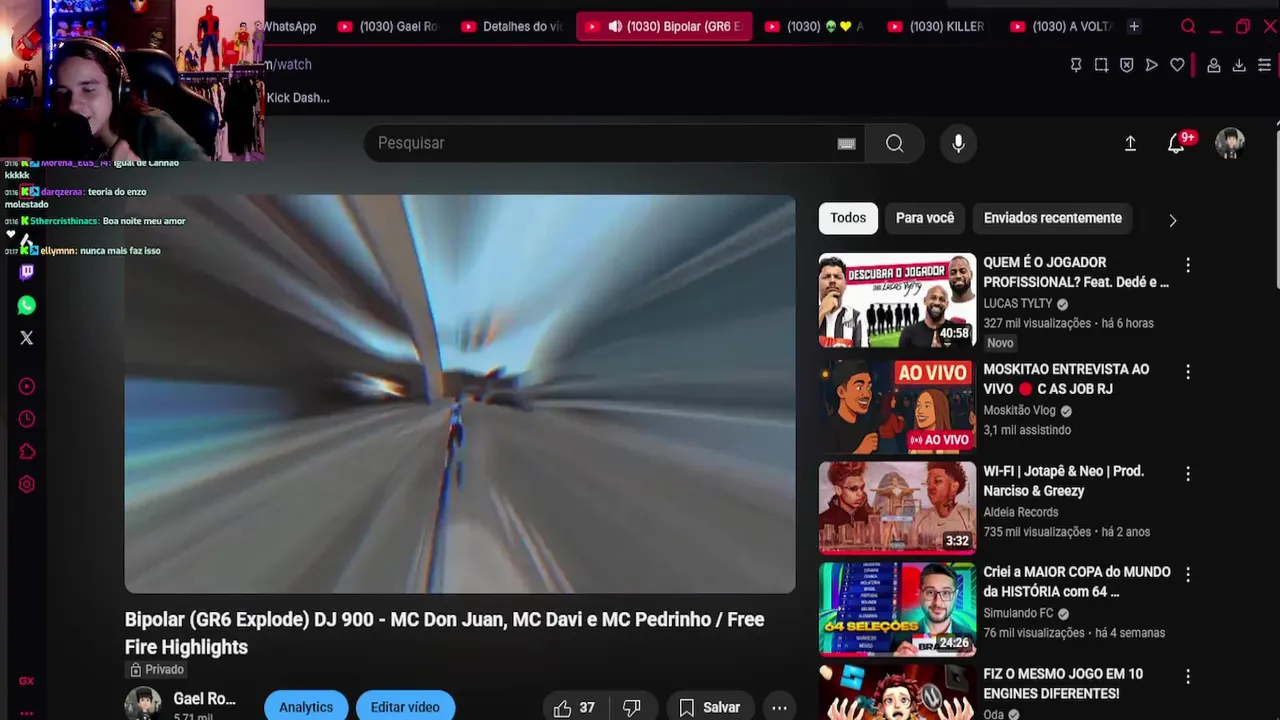Open the Kick Dash bookmark
Viewport: 1280px width, 720px height.
tap(298, 98)
